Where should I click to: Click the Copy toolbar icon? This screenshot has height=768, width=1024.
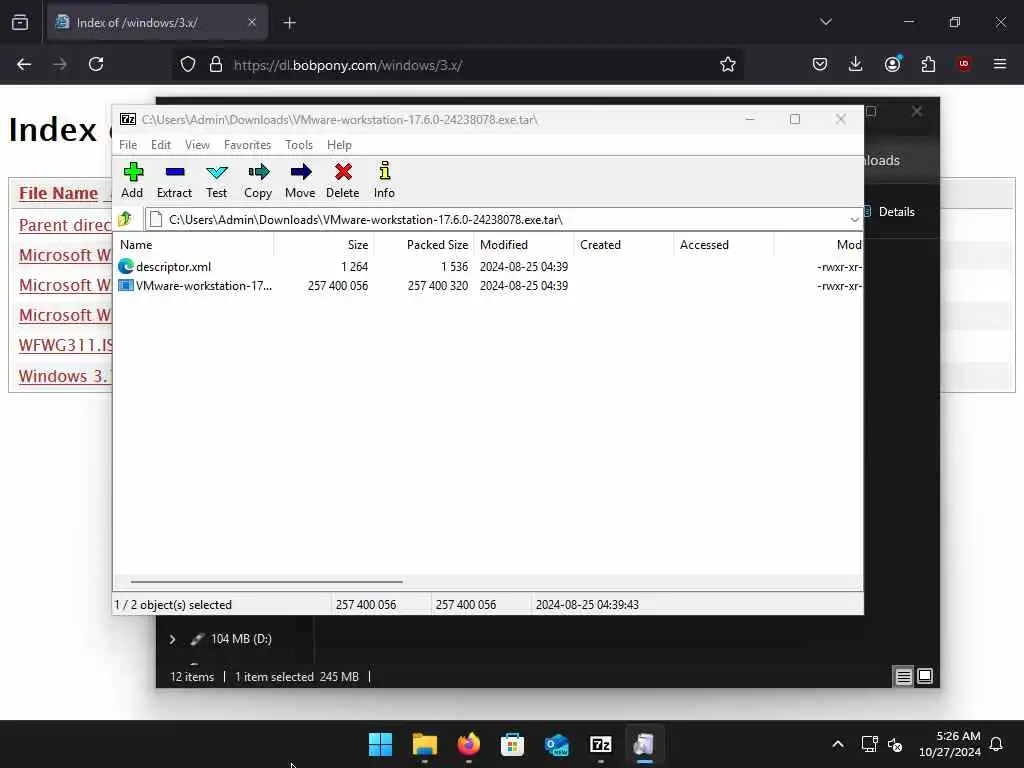point(258,180)
